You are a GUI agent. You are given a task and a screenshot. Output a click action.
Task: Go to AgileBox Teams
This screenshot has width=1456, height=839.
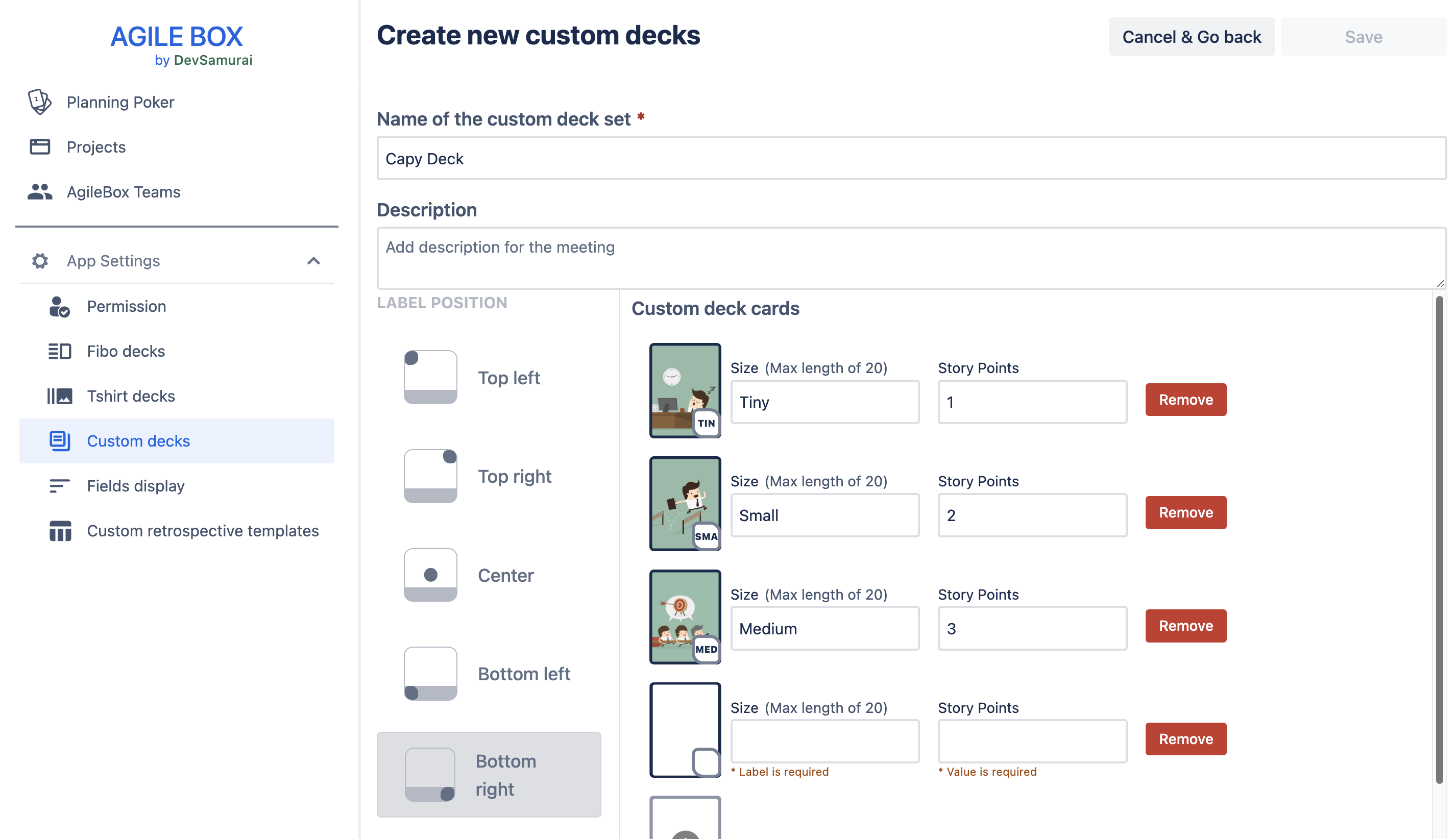pyautogui.click(x=124, y=191)
